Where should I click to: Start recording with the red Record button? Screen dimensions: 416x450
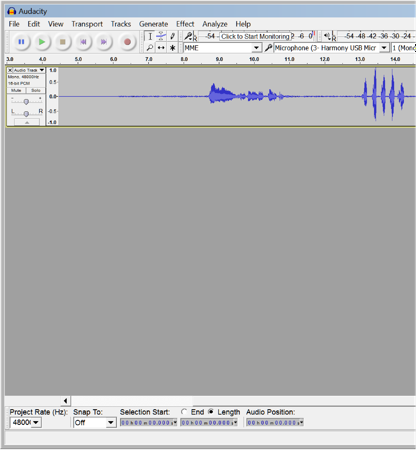tap(127, 42)
